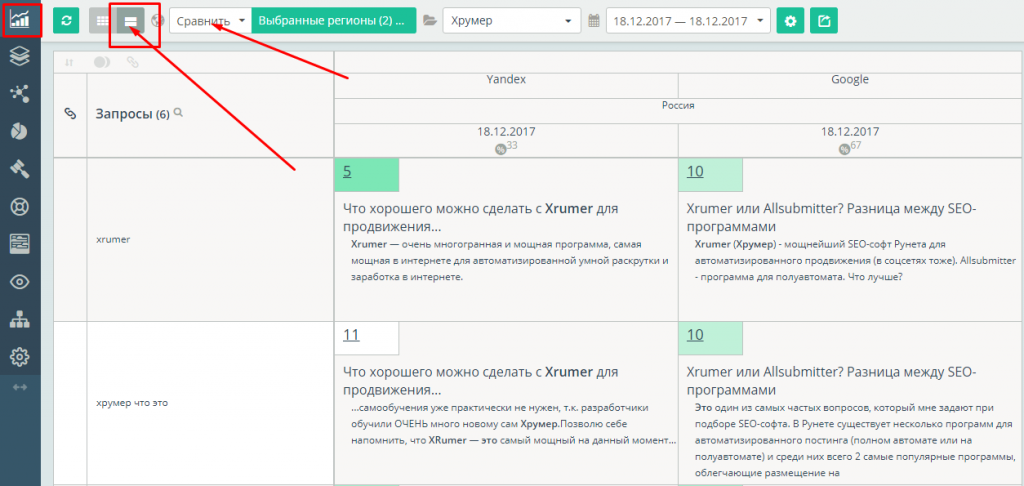The width and height of the screenshot is (1024, 486).
Task: Click the 18.12.2017 date under Google
Action: (x=850, y=131)
